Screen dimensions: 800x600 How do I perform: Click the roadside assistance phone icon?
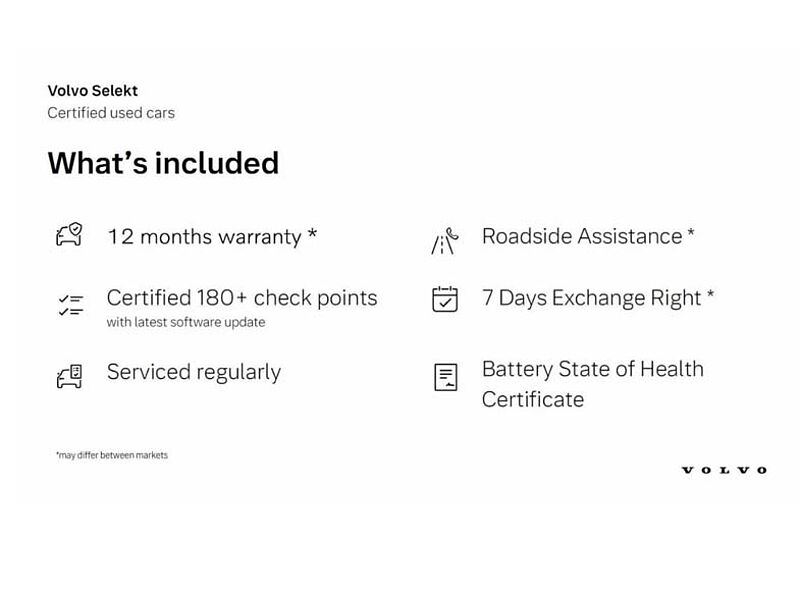[445, 241]
